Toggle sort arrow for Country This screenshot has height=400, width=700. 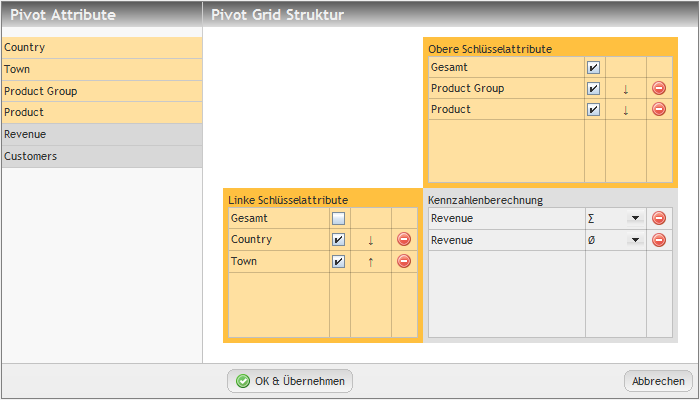370,240
